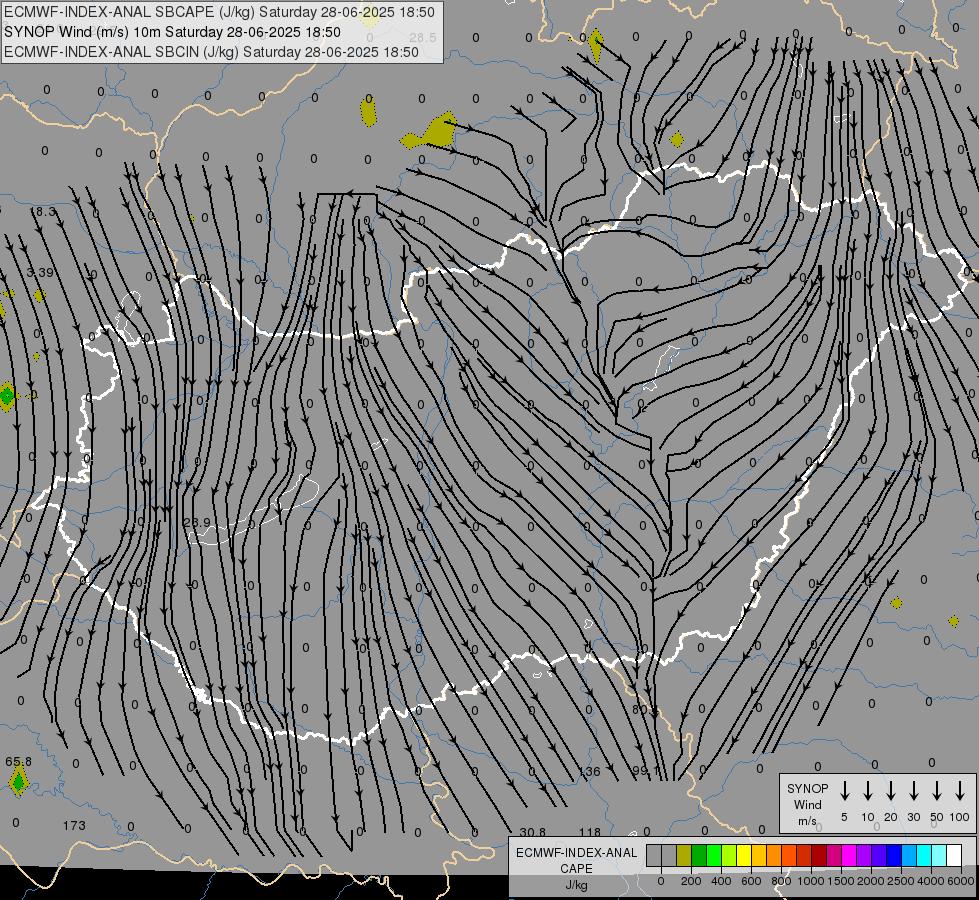Image resolution: width=979 pixels, height=900 pixels.
Task: Pick the bright magenta swatch after the 1500 tick
Action: (849, 856)
